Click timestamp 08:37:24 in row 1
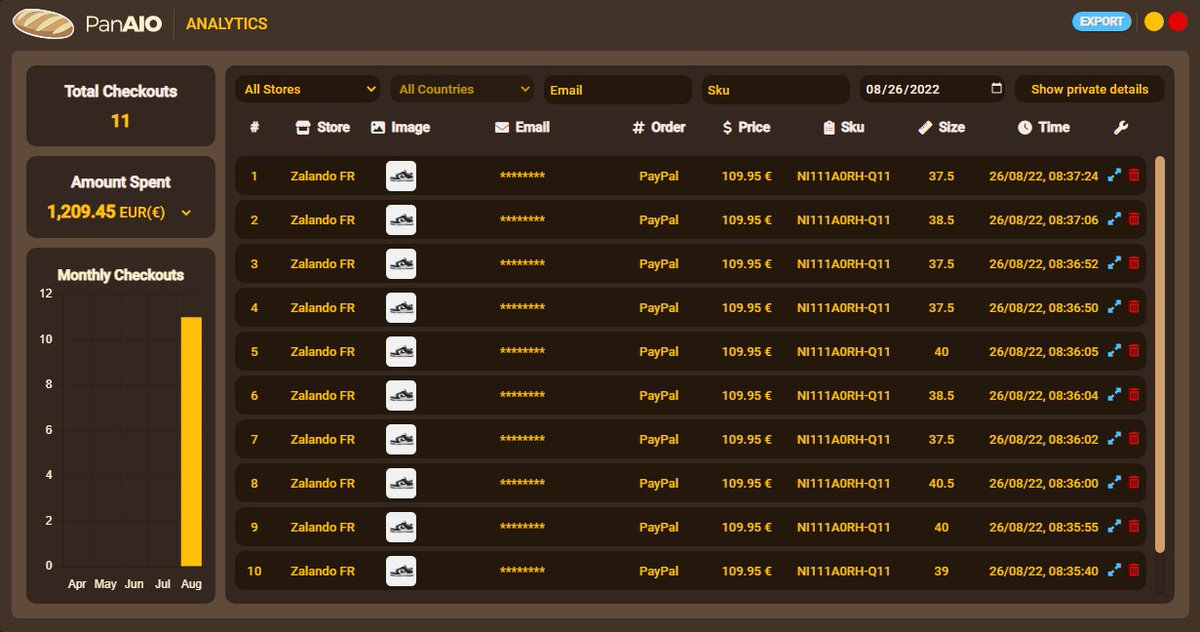The image size is (1200, 632). point(1043,176)
